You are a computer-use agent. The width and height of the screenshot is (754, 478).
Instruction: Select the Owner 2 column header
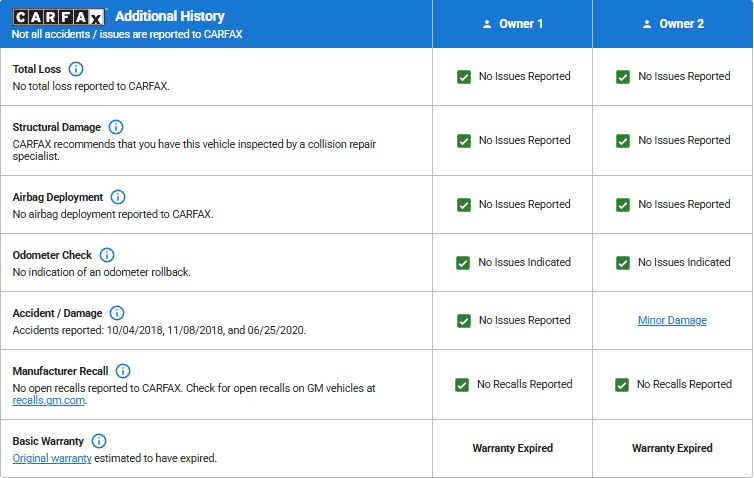click(672, 24)
